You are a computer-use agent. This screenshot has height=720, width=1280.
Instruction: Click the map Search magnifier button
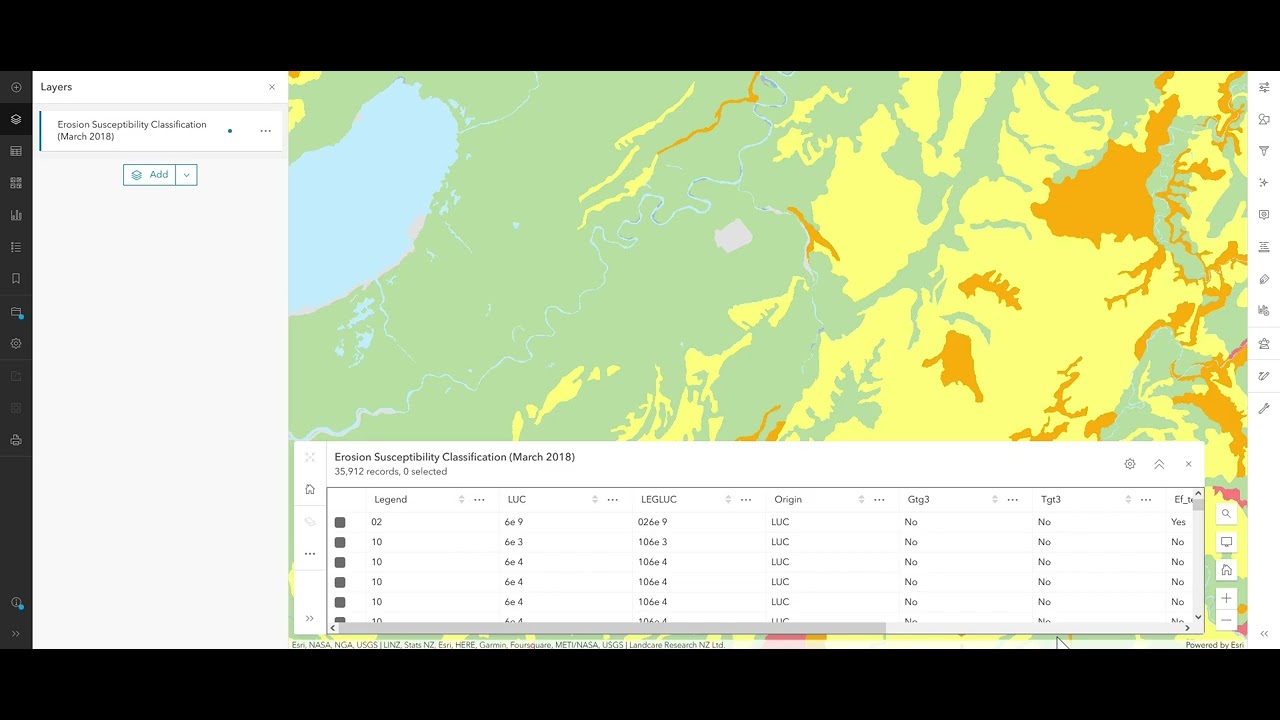click(x=1226, y=514)
